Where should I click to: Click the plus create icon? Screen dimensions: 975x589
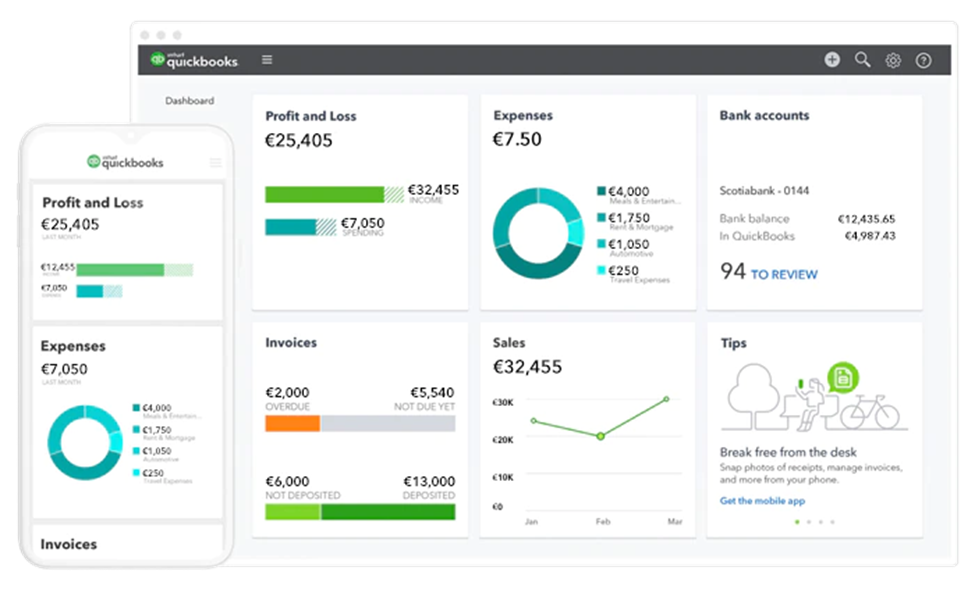(x=832, y=60)
